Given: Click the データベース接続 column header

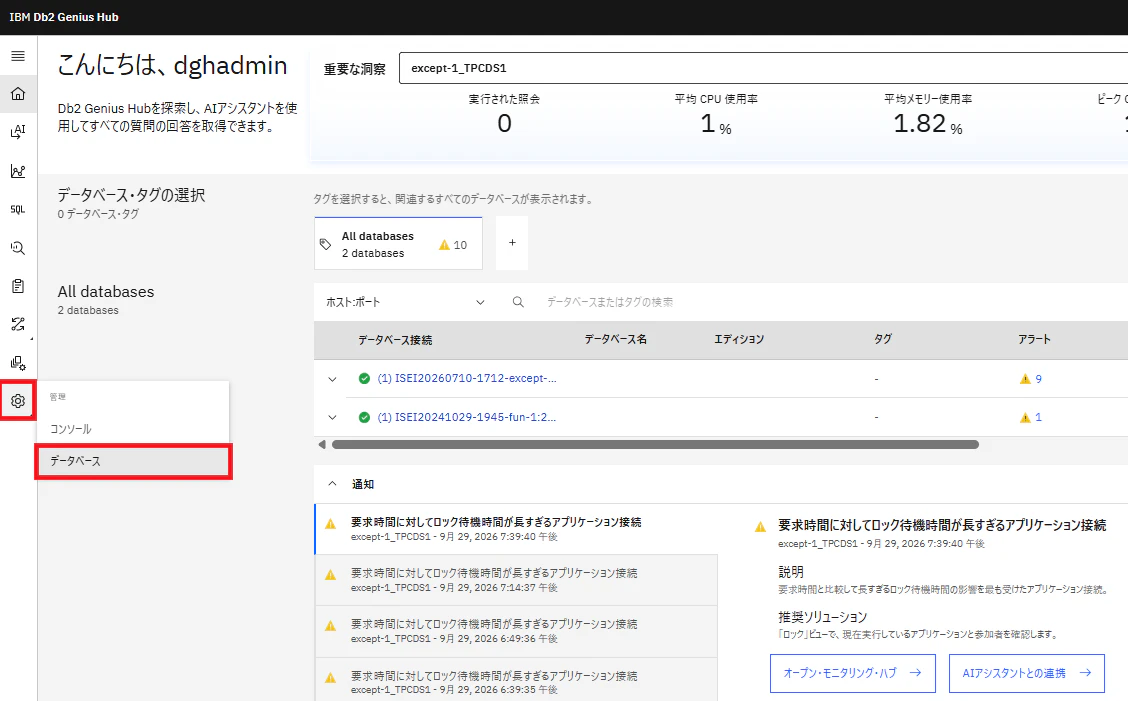Looking at the screenshot, I should point(395,340).
